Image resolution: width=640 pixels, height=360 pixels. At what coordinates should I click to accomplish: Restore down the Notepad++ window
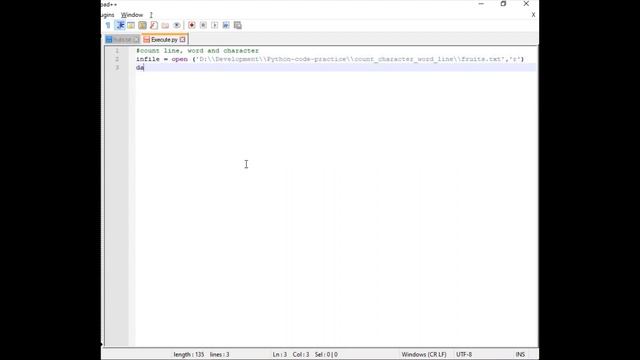(x=503, y=4)
